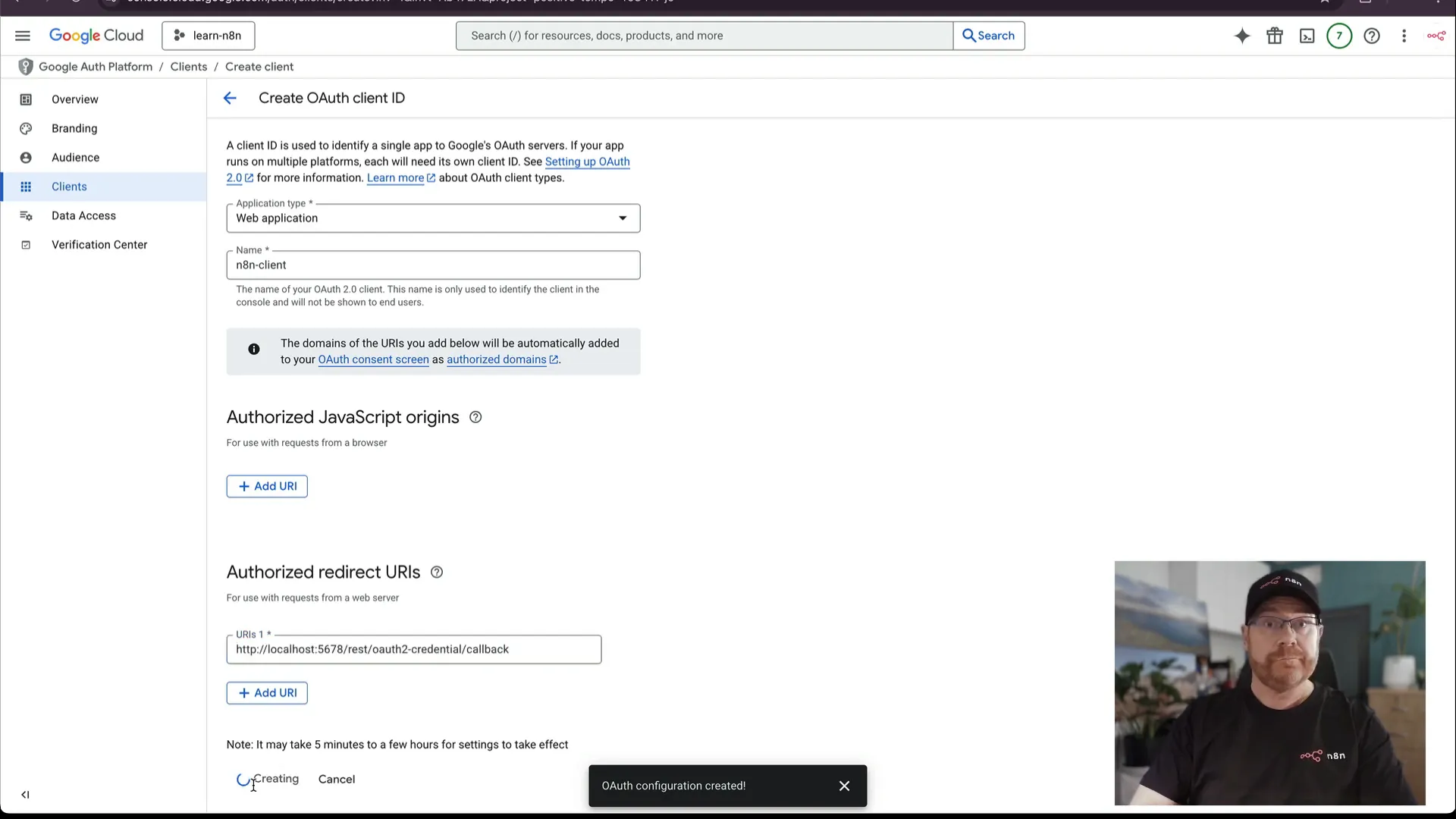This screenshot has width=1456, height=819.
Task: Open Branding in the sidebar
Action: coord(104,128)
